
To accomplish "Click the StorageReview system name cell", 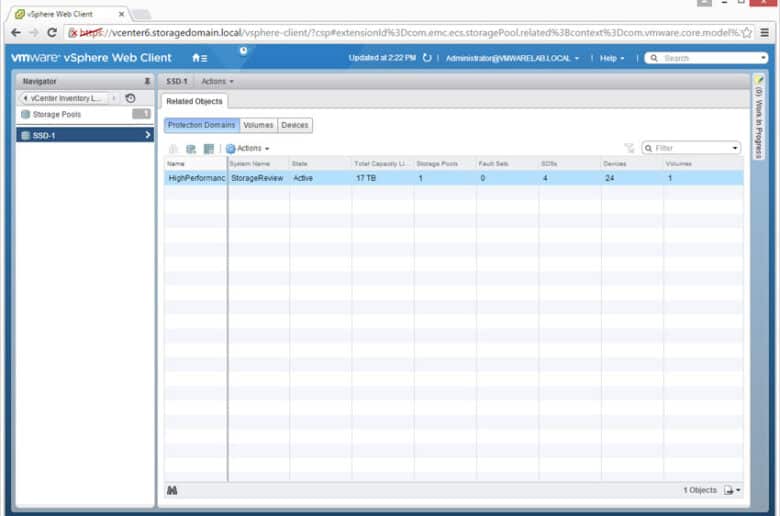I will pyautogui.click(x=258, y=178).
